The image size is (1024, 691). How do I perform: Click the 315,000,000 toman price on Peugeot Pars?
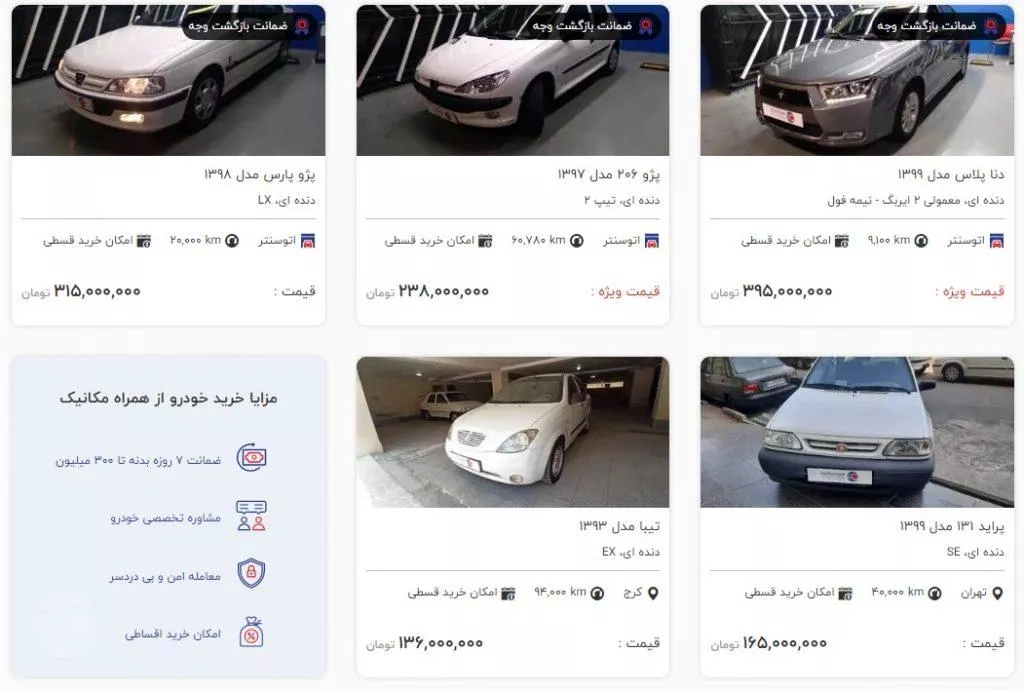pyautogui.click(x=97, y=291)
